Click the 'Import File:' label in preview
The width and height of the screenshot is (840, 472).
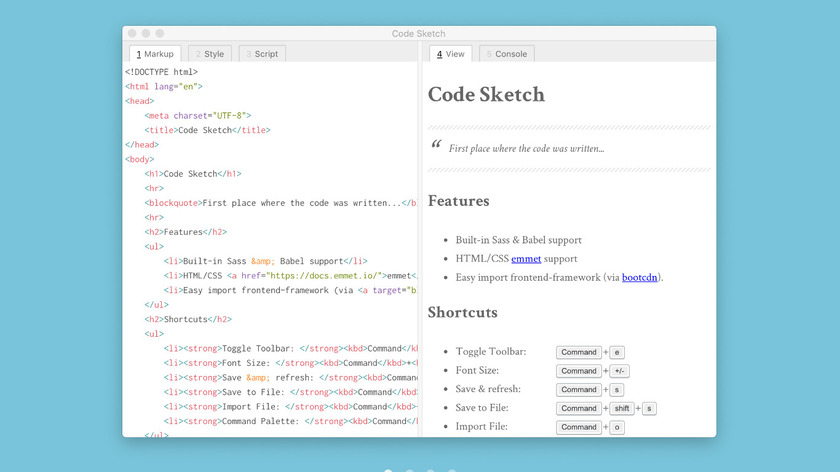point(482,426)
